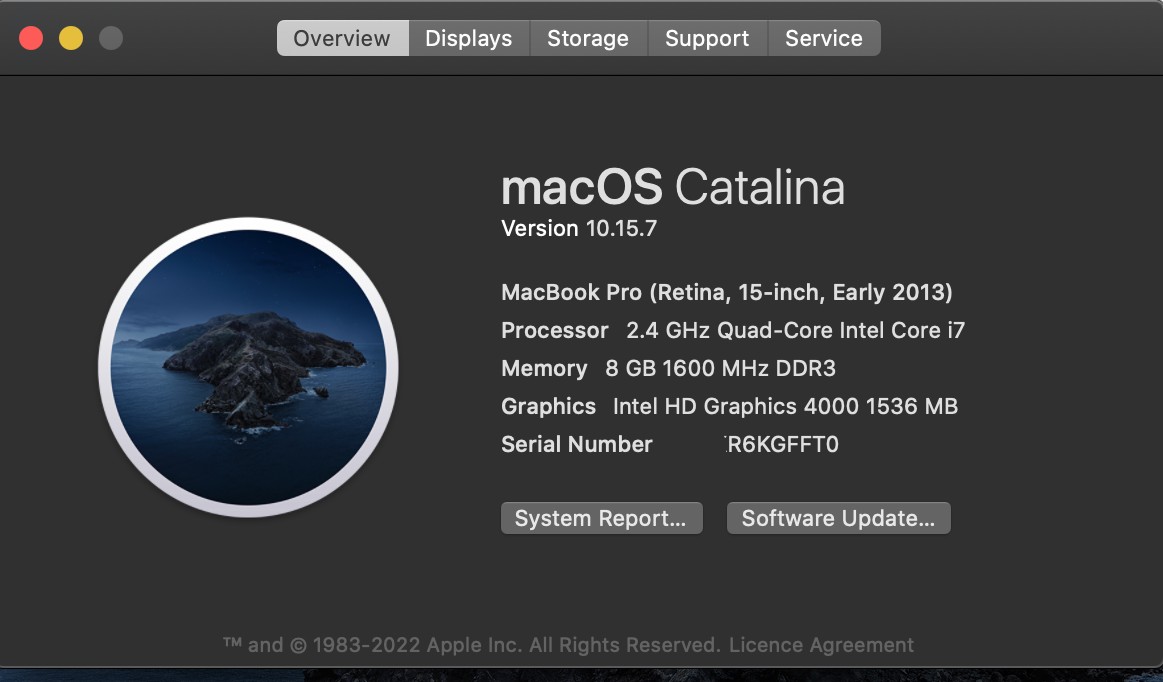The height and width of the screenshot is (682, 1163).
Task: Open System Report
Action: click(x=601, y=518)
